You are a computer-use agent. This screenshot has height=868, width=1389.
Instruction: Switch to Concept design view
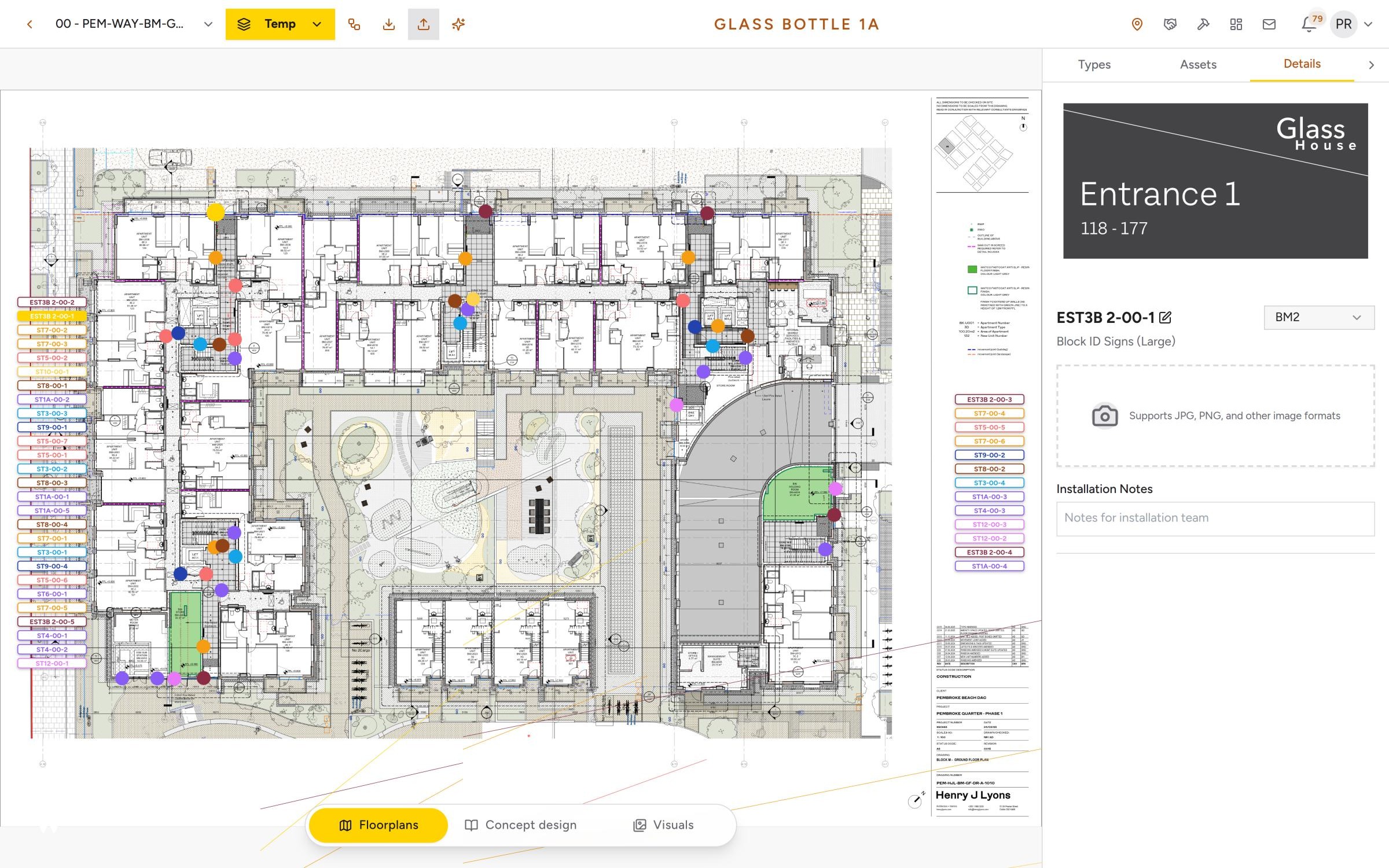tap(521, 825)
